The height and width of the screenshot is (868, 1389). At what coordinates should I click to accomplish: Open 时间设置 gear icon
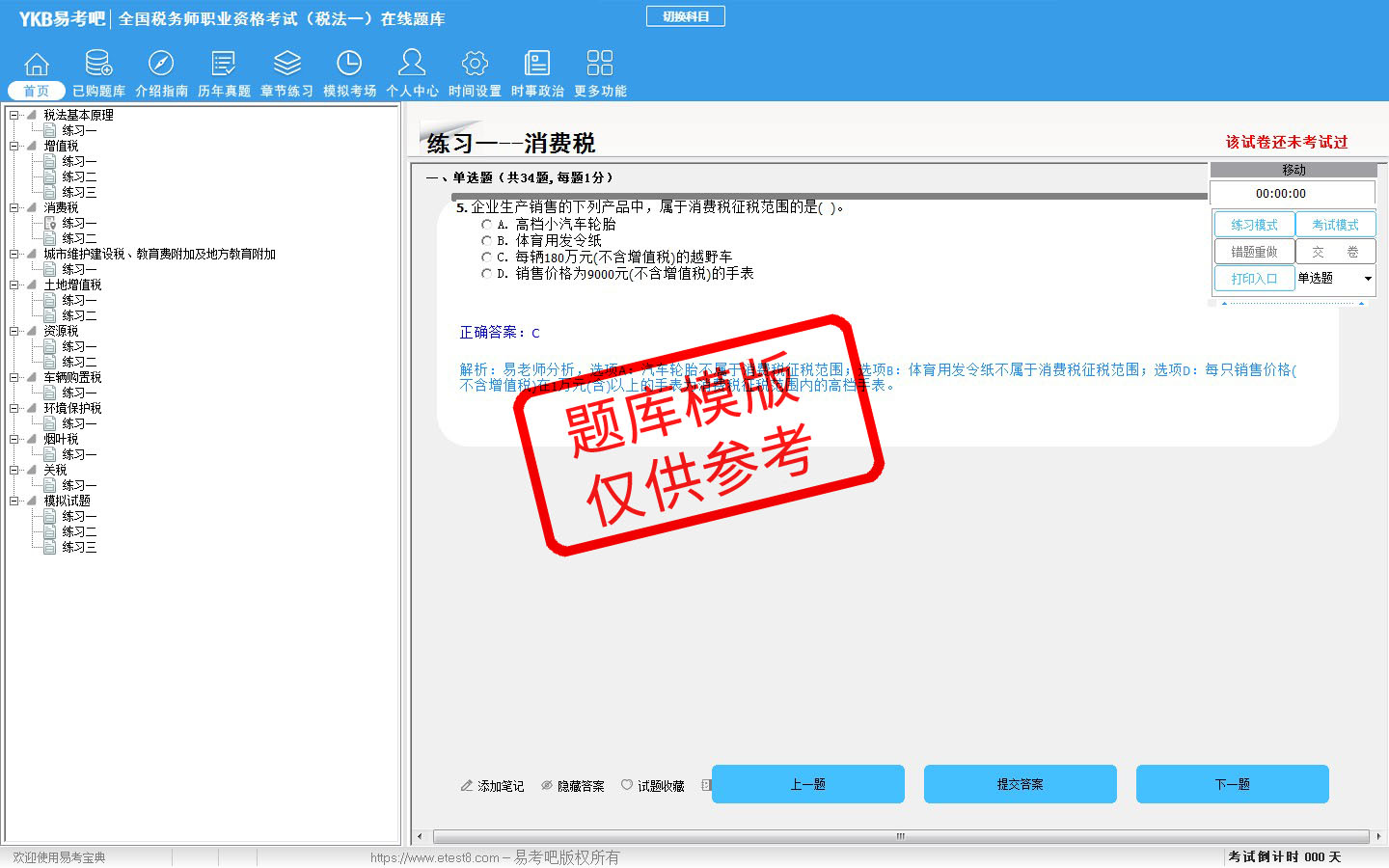(x=475, y=65)
